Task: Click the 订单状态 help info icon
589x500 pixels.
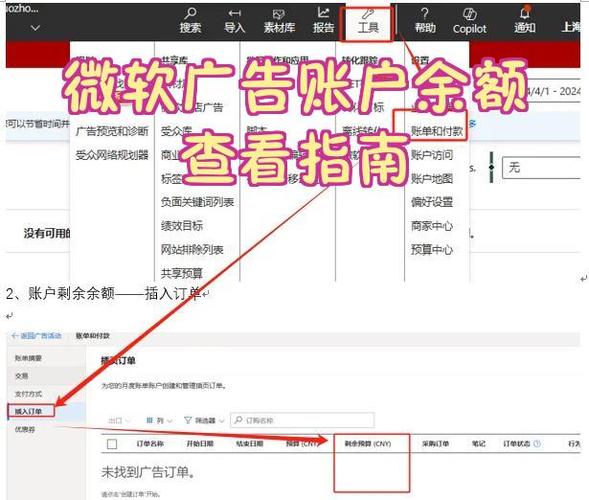Action: pos(537,444)
